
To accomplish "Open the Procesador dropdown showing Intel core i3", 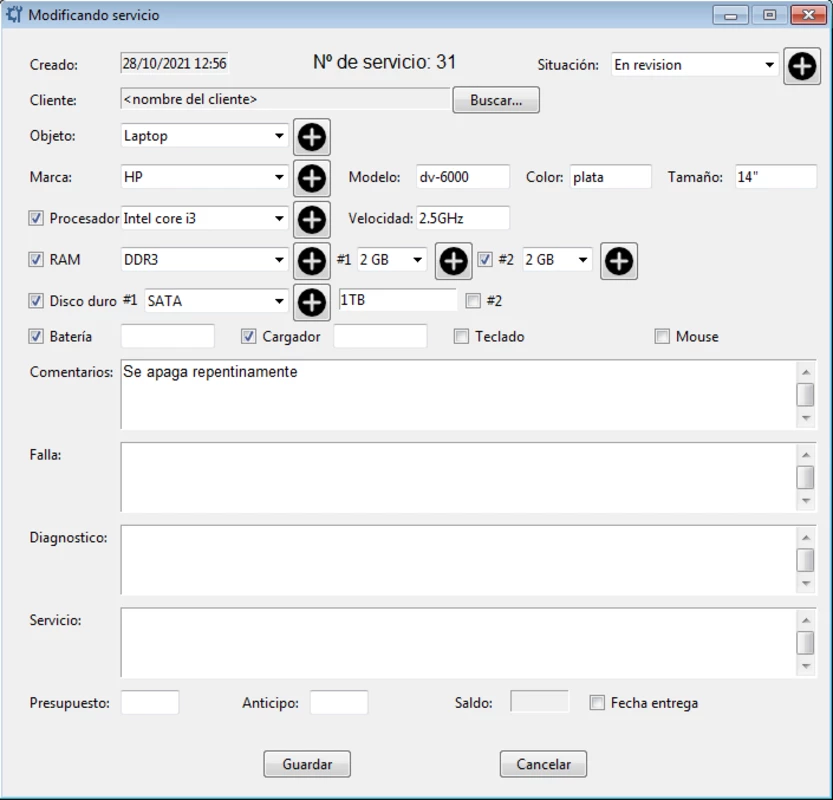I will (x=205, y=218).
